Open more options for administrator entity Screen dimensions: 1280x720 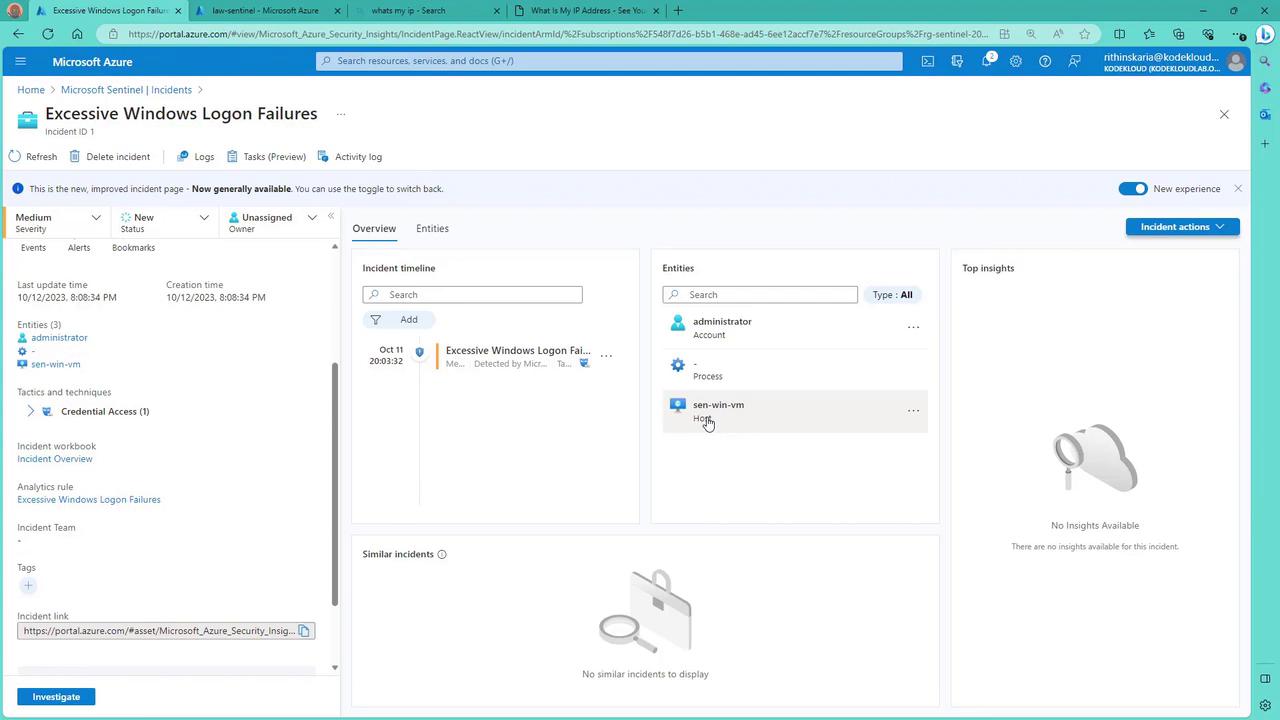coord(913,327)
